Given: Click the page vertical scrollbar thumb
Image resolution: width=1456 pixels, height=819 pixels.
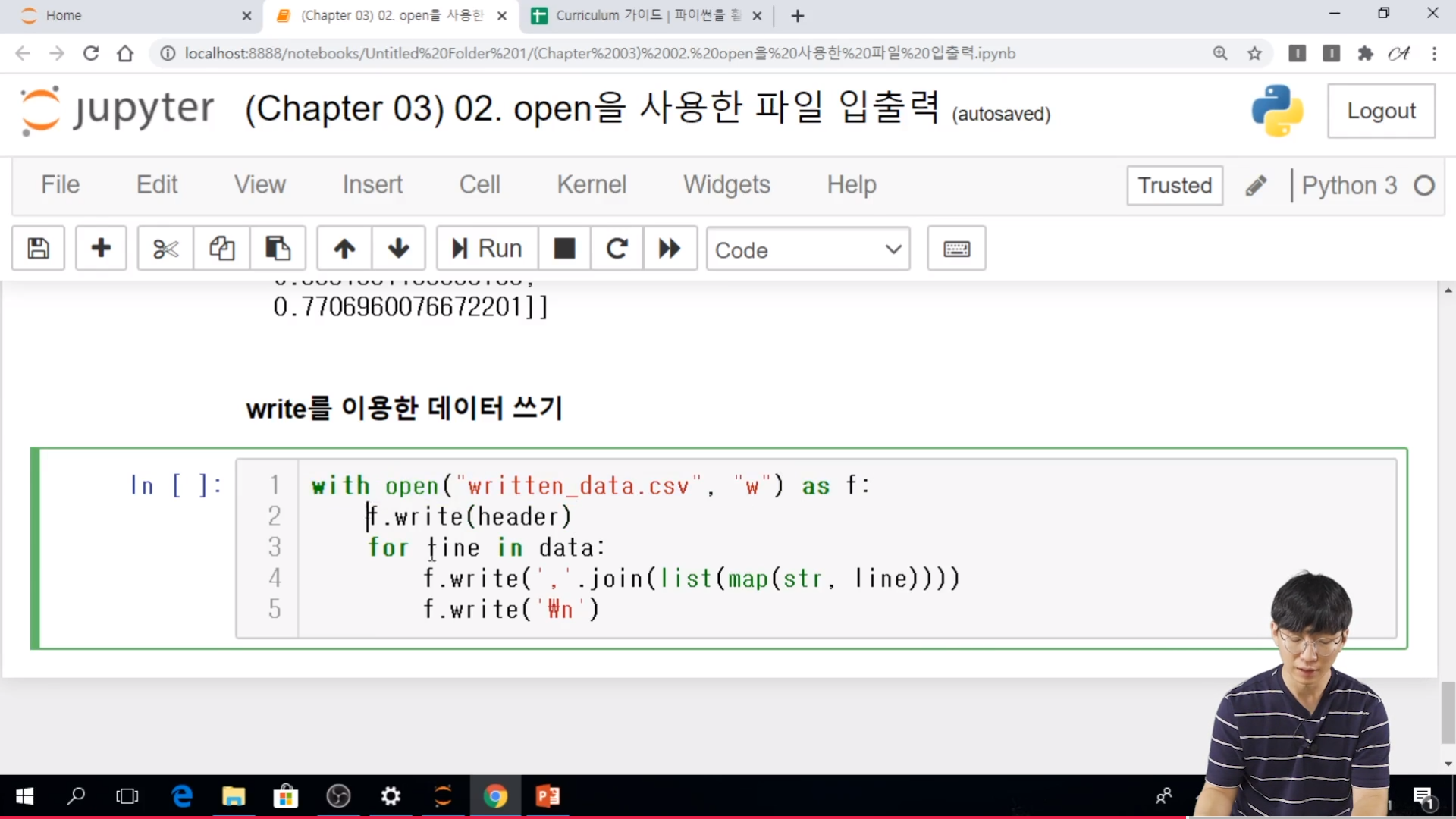Looking at the screenshot, I should click(x=1448, y=713).
